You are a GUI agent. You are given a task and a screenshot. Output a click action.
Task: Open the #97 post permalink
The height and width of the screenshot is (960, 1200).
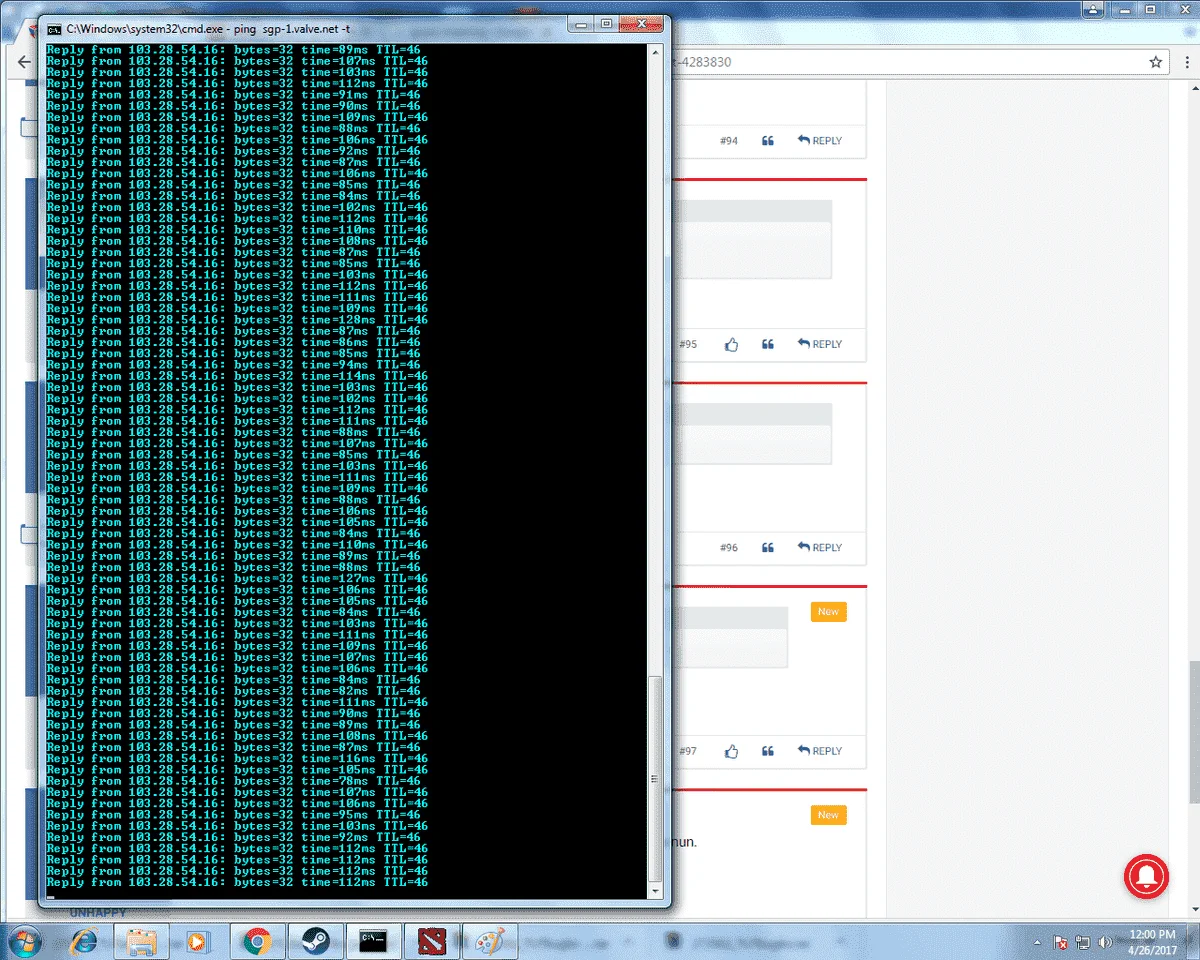[x=688, y=751]
